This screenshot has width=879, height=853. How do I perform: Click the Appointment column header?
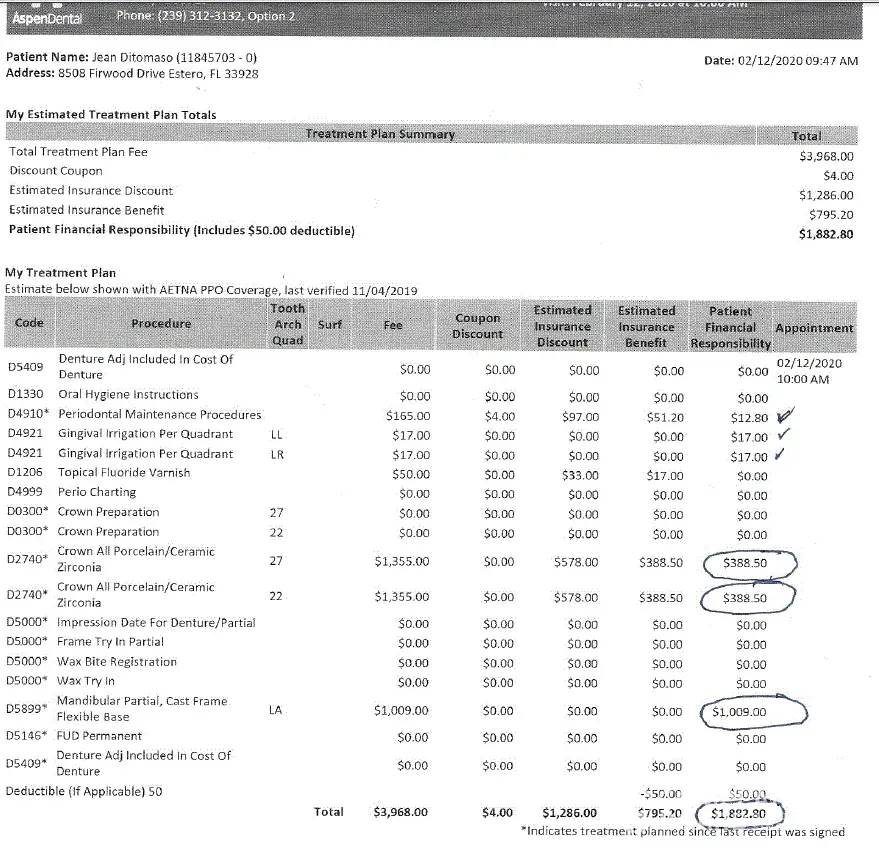click(814, 328)
